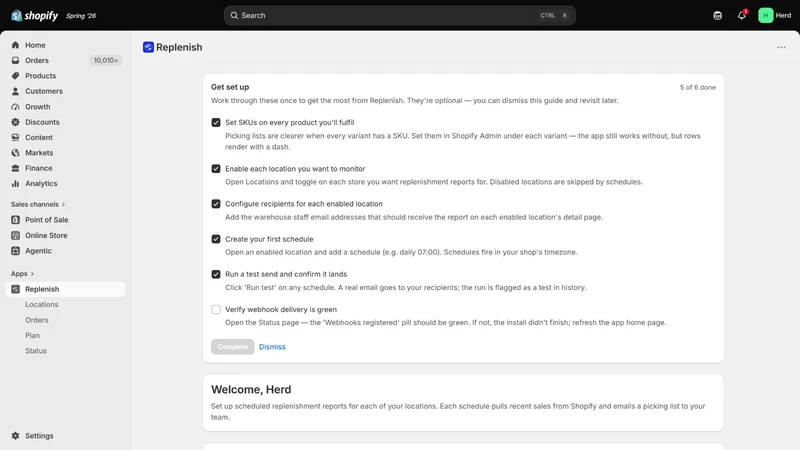Expand the Sales channels section
Screen dimensions: 800x450
pyautogui.click(x=38, y=204)
